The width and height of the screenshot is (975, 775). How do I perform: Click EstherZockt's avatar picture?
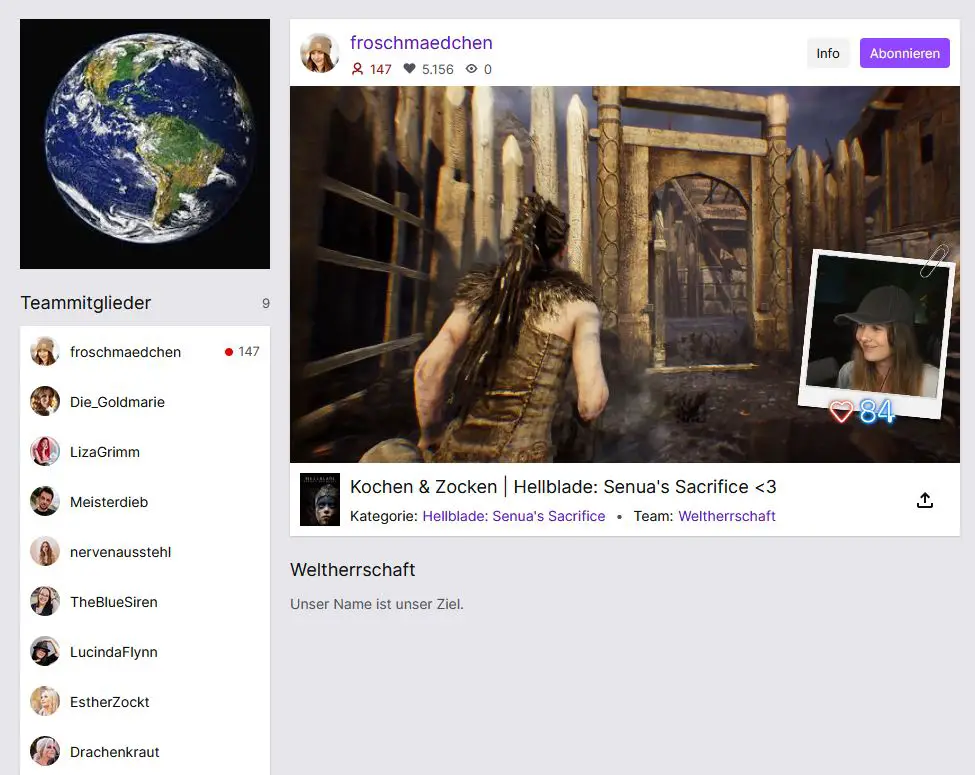coord(45,701)
